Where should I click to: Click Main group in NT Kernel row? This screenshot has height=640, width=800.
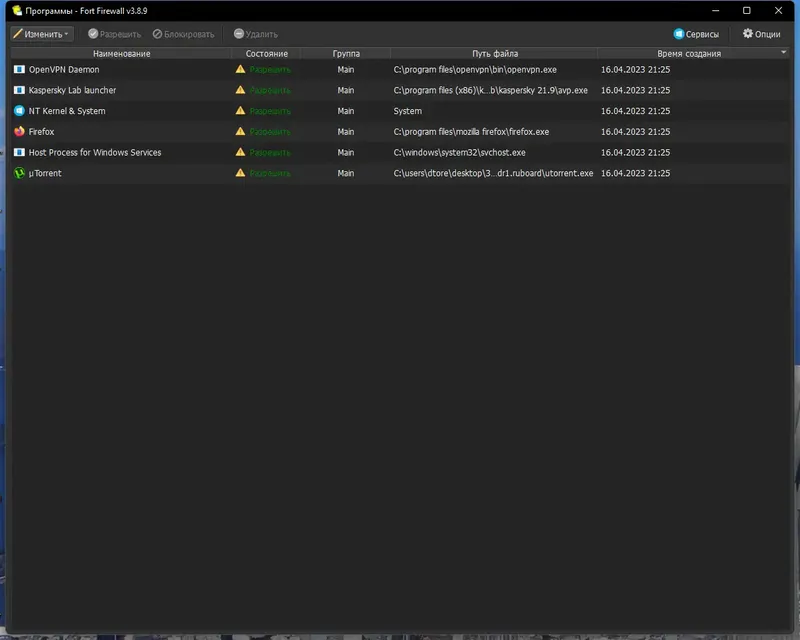point(345,111)
